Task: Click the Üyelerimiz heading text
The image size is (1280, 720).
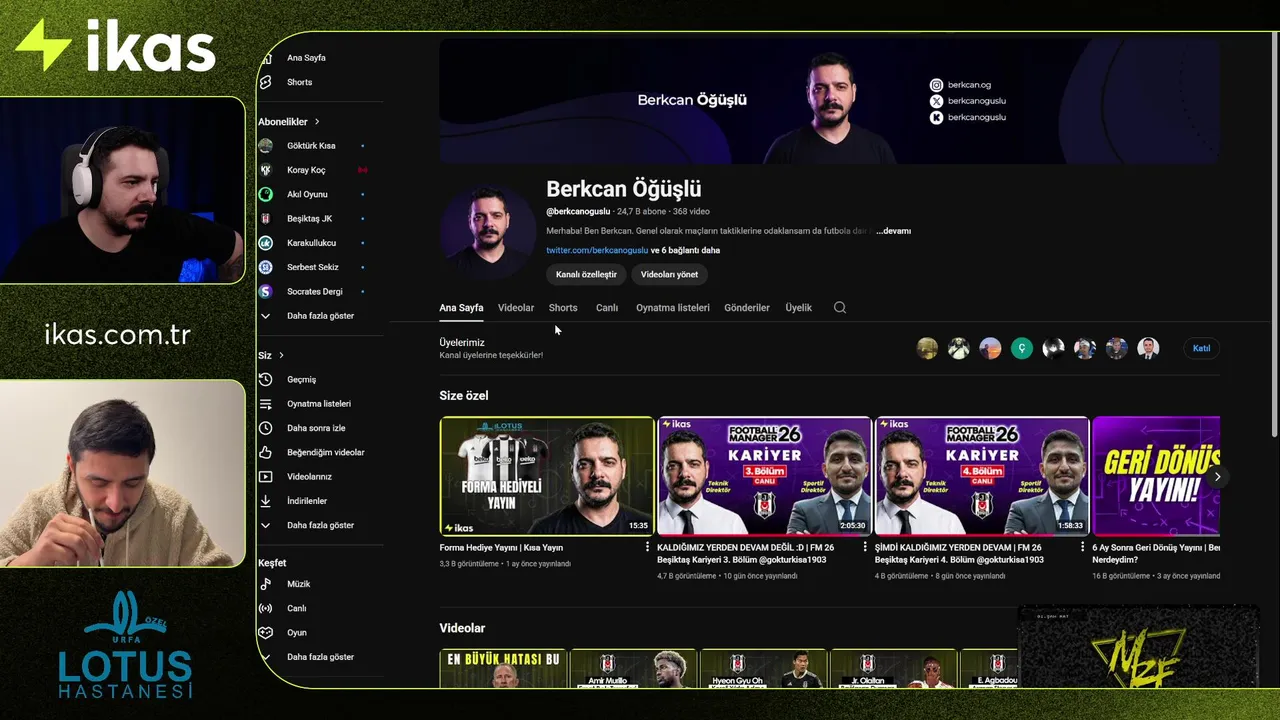Action: point(462,343)
